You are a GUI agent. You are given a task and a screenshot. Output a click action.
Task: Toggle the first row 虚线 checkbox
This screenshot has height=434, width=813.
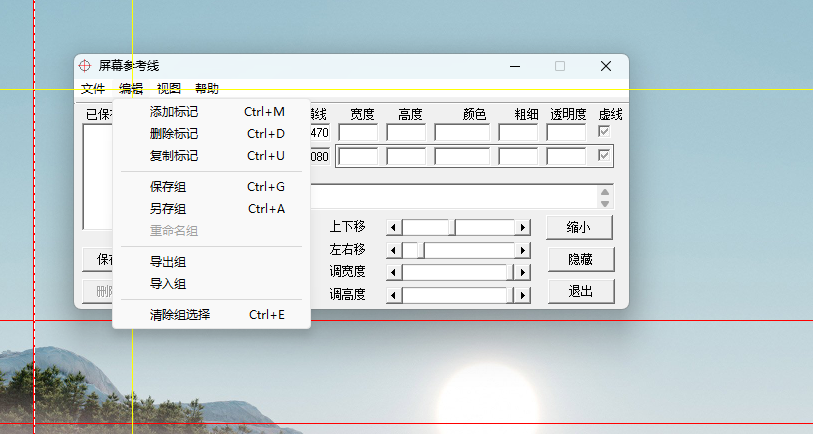604,131
